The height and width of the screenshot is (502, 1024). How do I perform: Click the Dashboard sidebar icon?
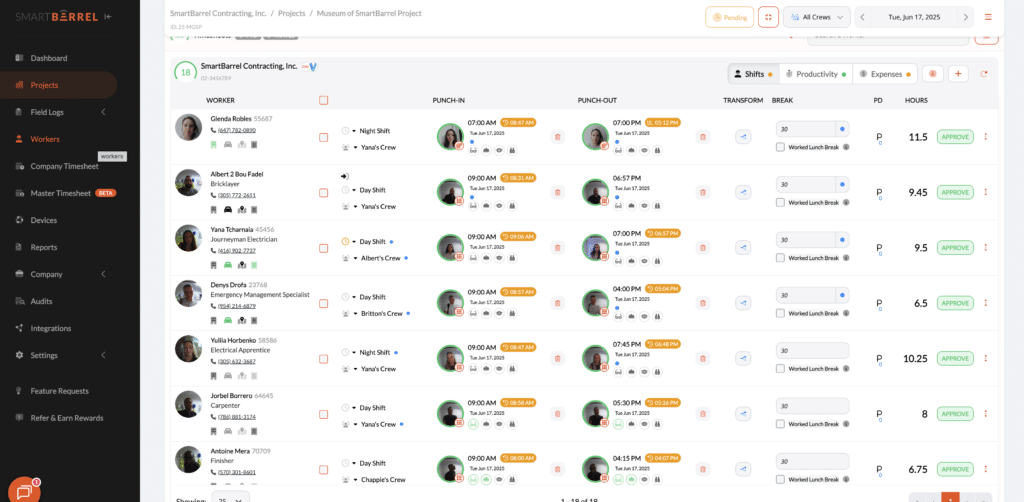tap(19, 58)
